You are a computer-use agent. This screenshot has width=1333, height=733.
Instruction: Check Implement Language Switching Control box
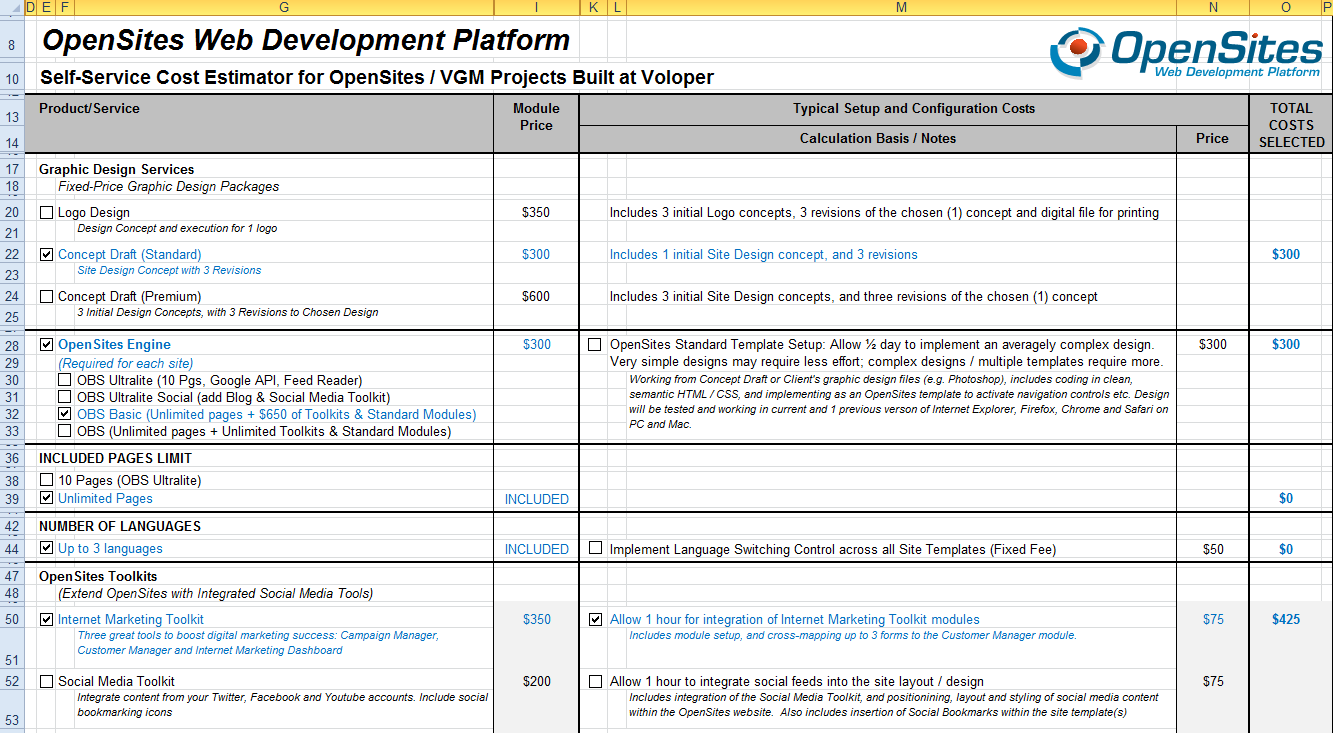tap(595, 548)
